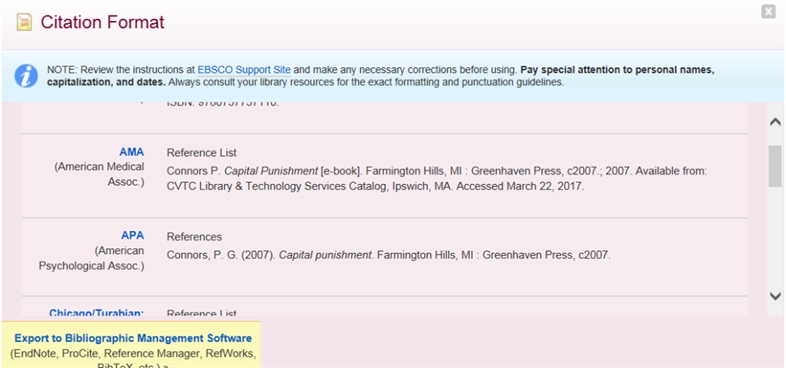Image resolution: width=786 pixels, height=368 pixels.
Task: Select the APA citation style link
Action: tap(132, 235)
